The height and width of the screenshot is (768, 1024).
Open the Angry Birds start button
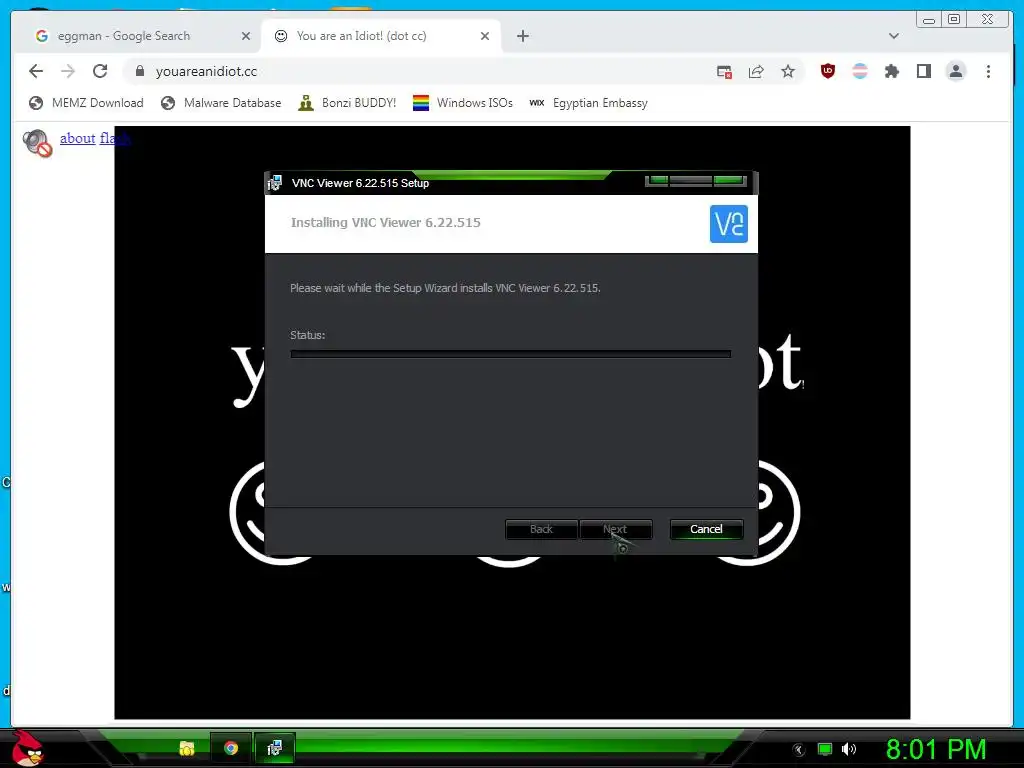tap(27, 748)
